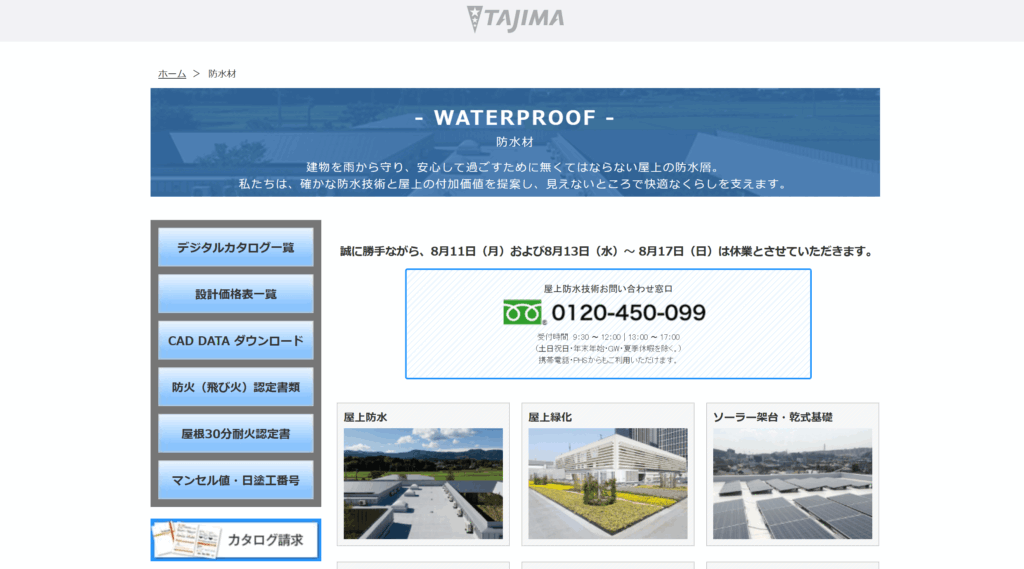The width and height of the screenshot is (1024, 569).
Task: Click the phone number 0120-450-099
Action: coord(628,312)
